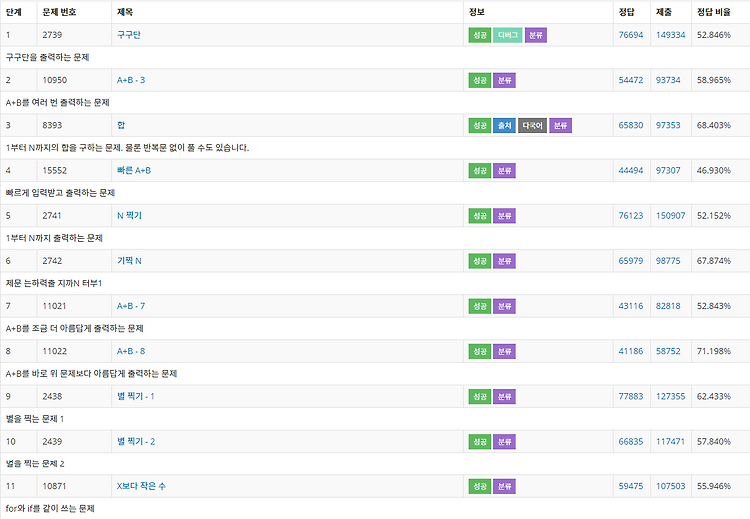
Task: Click the 분류 badge in the A+B - 8 row
Action: click(x=505, y=352)
